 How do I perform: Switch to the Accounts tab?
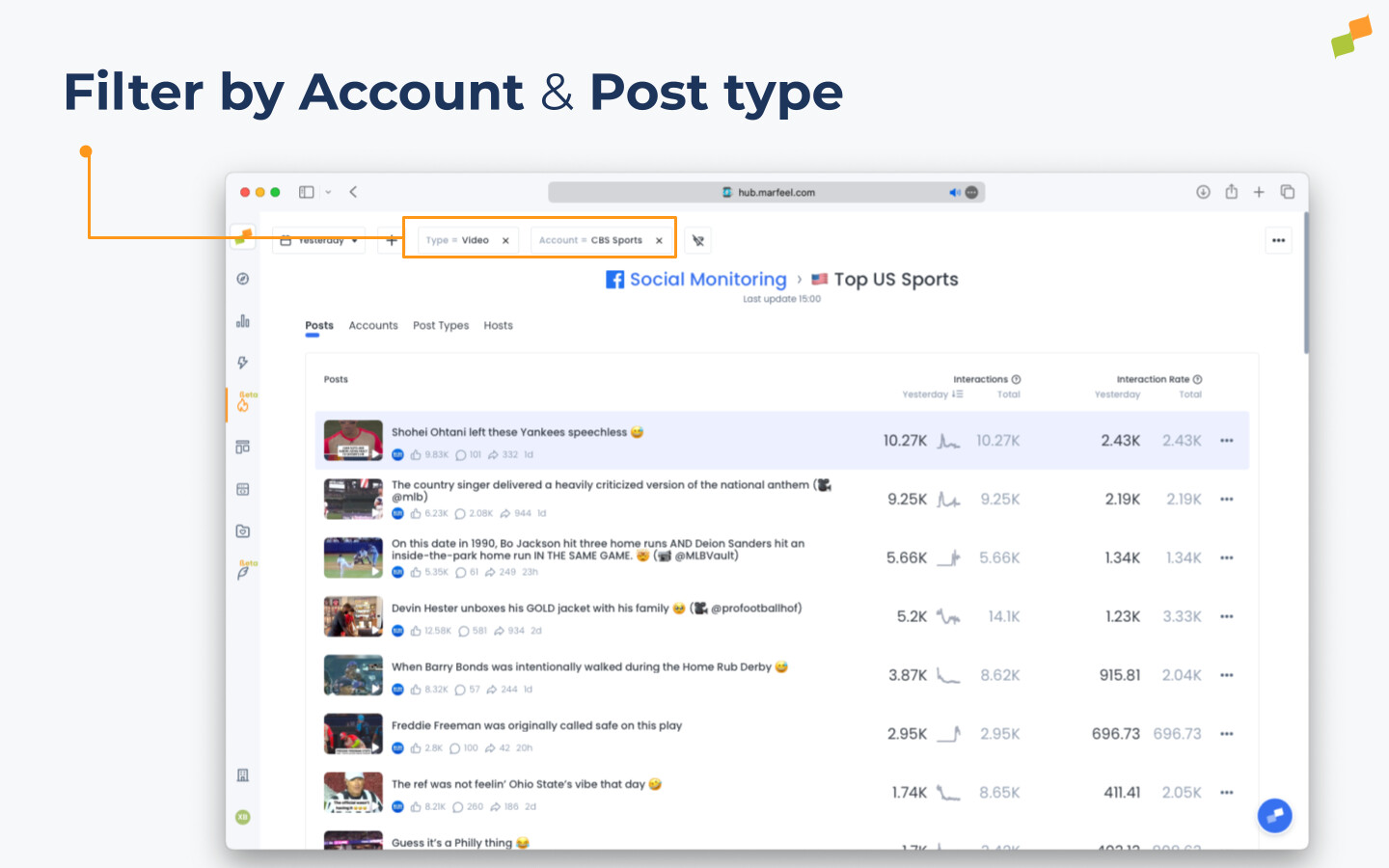(x=373, y=325)
